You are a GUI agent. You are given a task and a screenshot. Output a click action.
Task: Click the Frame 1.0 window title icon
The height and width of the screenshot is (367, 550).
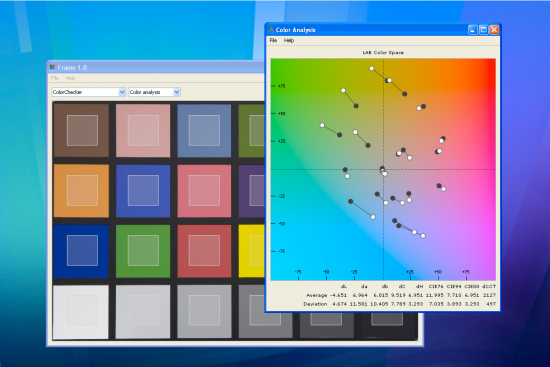pos(53,67)
